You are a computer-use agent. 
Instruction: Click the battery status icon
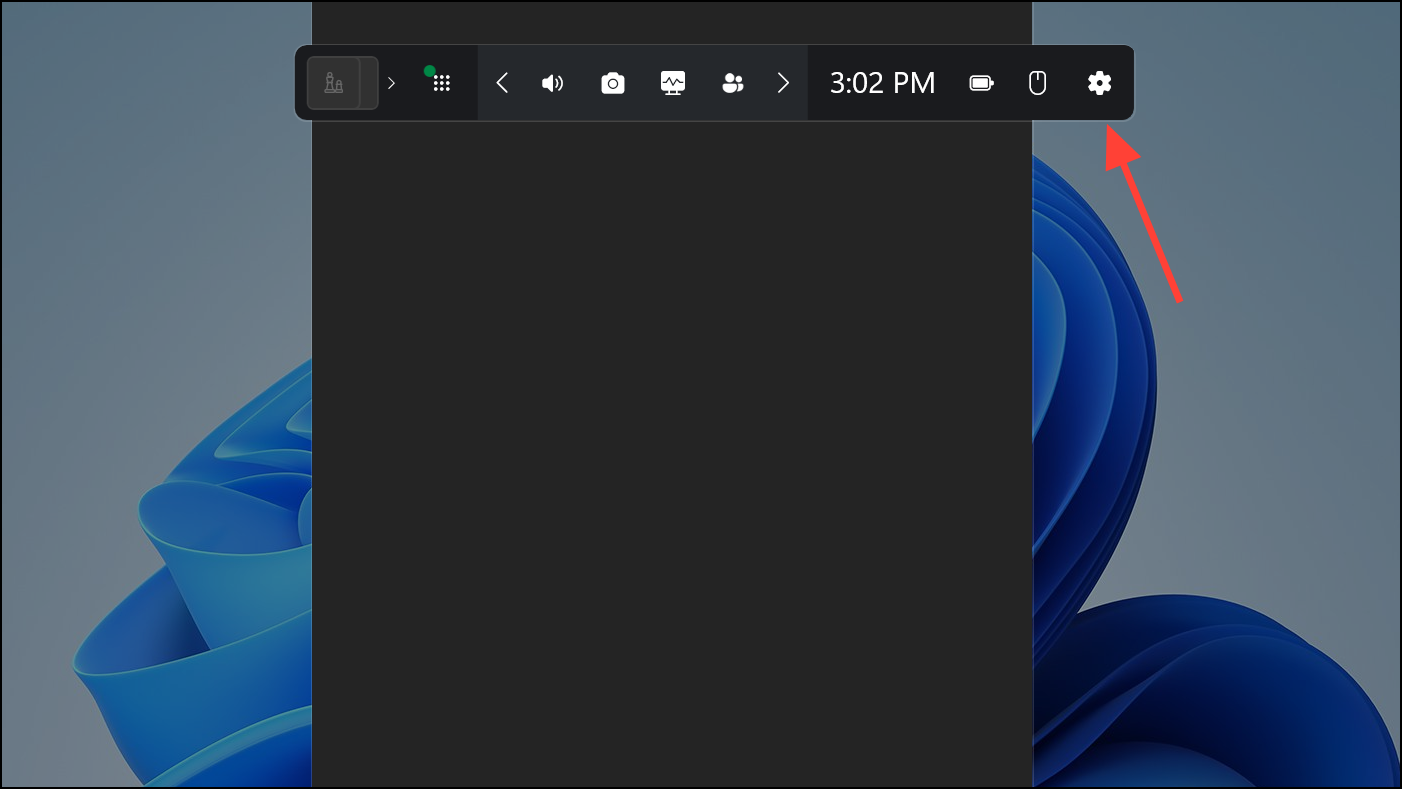click(982, 83)
